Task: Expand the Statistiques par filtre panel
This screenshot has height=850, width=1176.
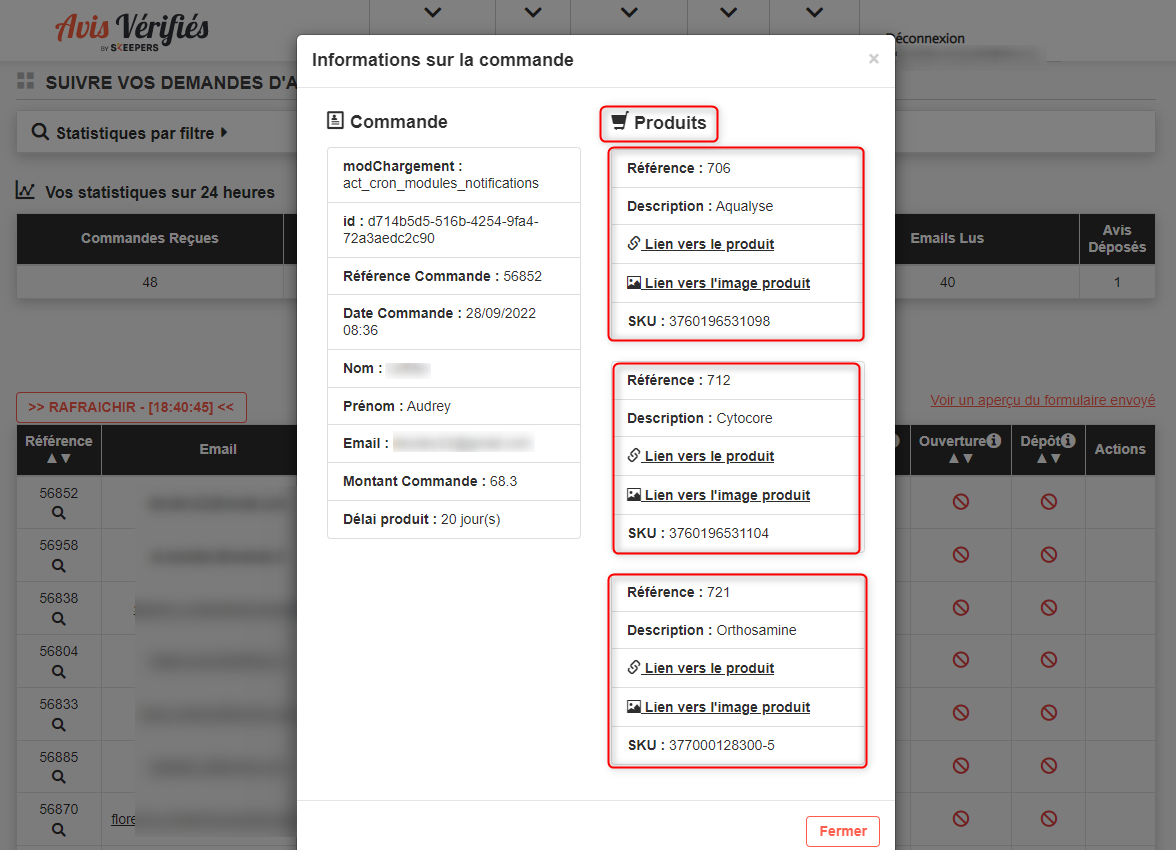Action: tap(130, 133)
